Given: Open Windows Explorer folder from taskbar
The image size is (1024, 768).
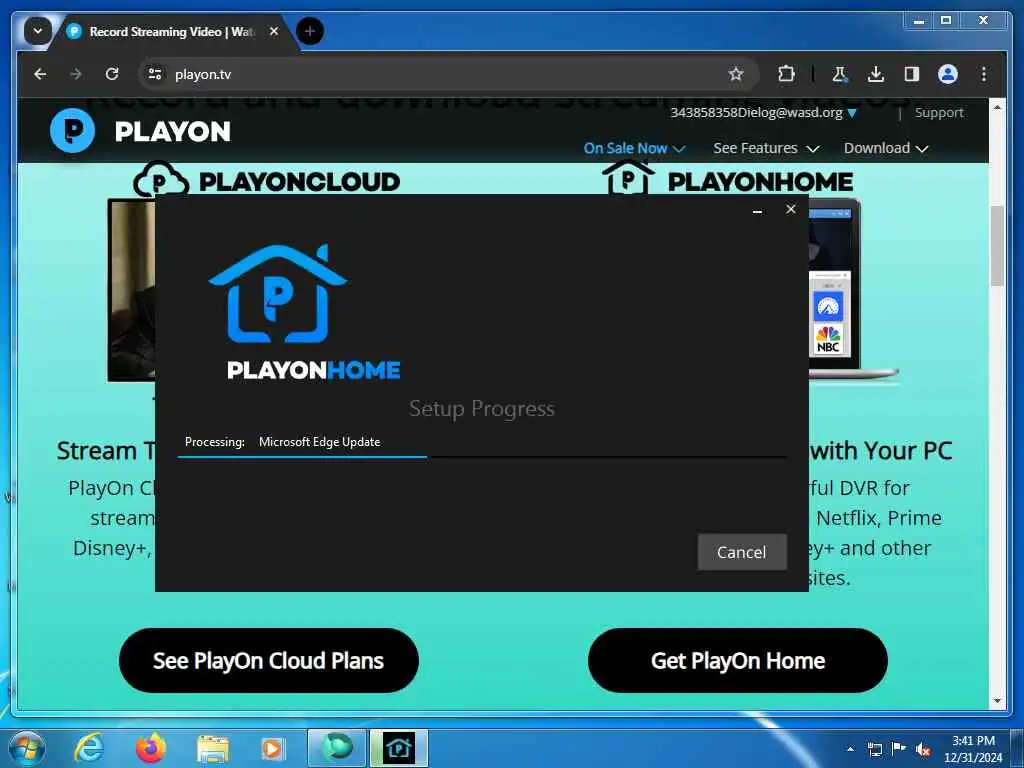Looking at the screenshot, I should click(x=213, y=749).
